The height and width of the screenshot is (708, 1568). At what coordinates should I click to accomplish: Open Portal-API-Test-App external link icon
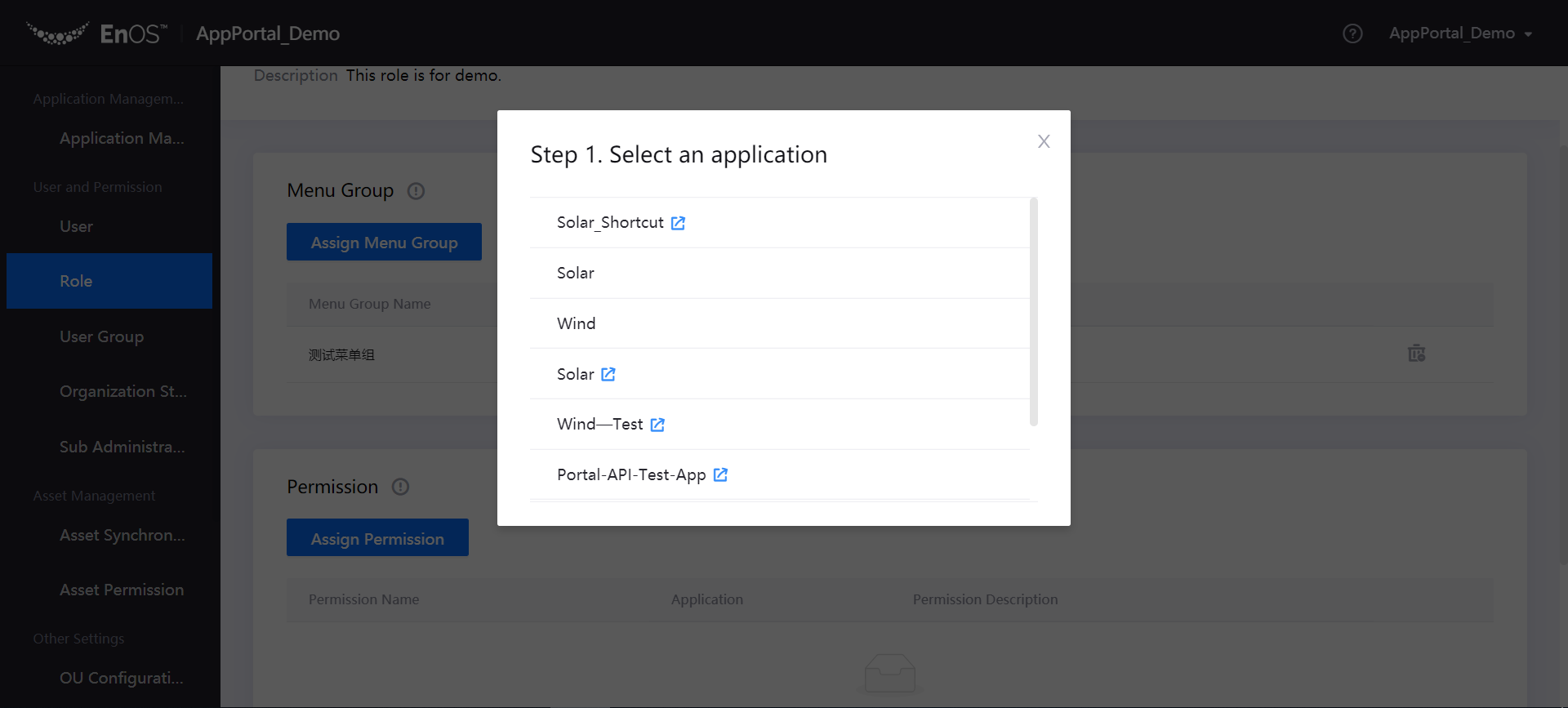[x=720, y=474]
